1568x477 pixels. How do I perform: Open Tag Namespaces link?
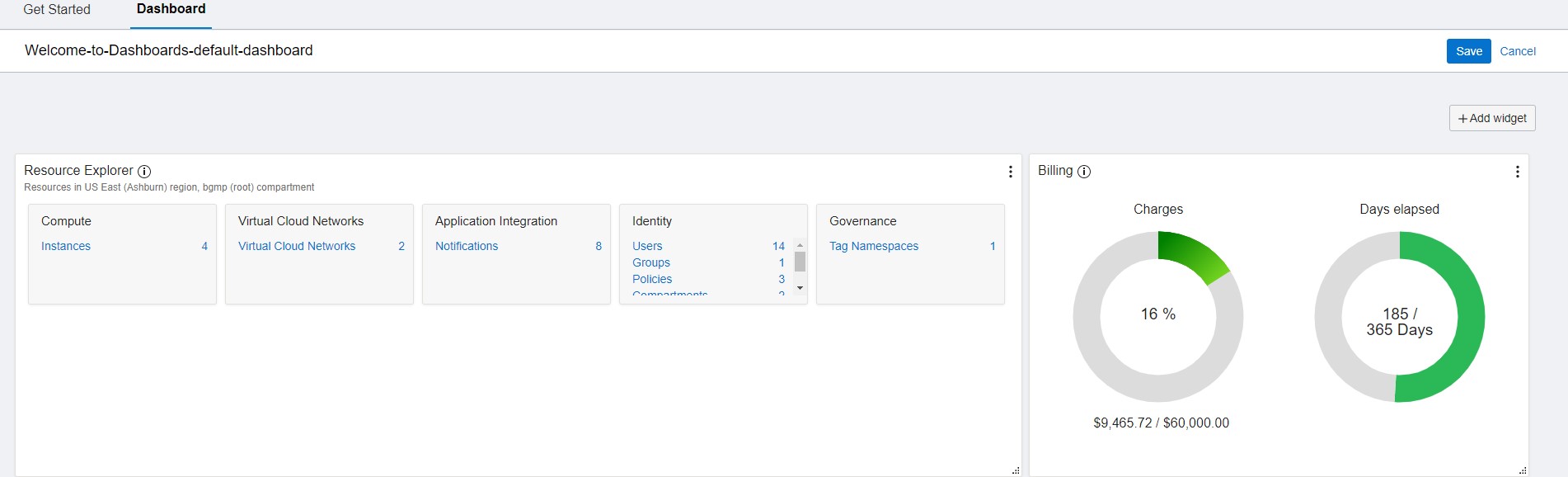(x=873, y=246)
